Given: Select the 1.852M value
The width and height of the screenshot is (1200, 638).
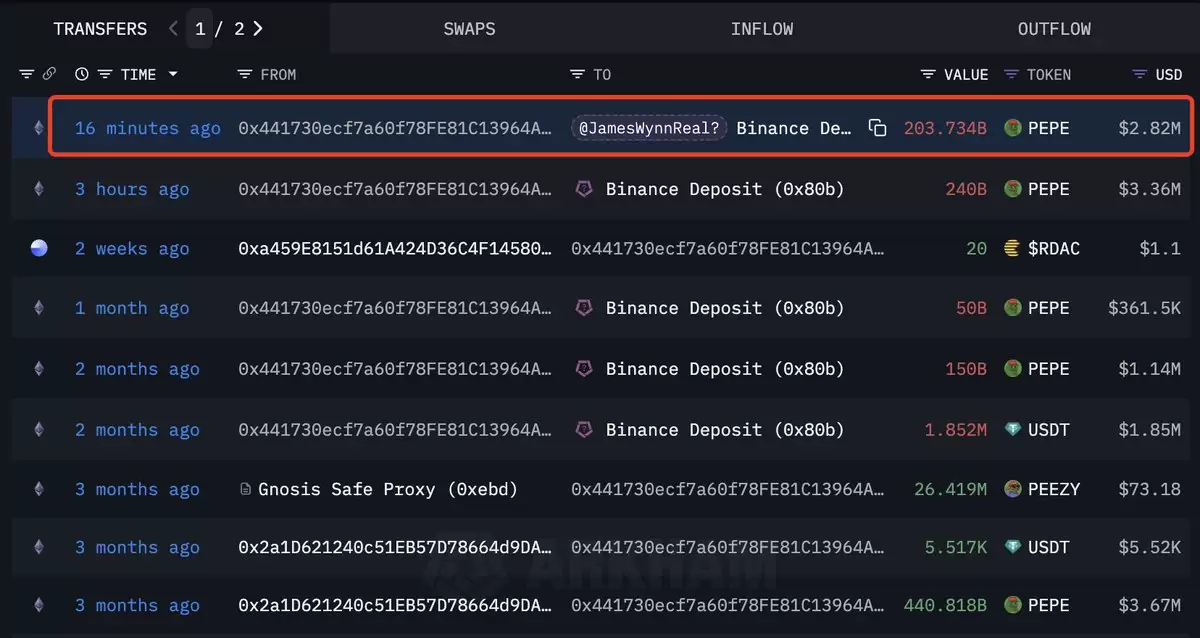Looking at the screenshot, I should click(956, 430).
